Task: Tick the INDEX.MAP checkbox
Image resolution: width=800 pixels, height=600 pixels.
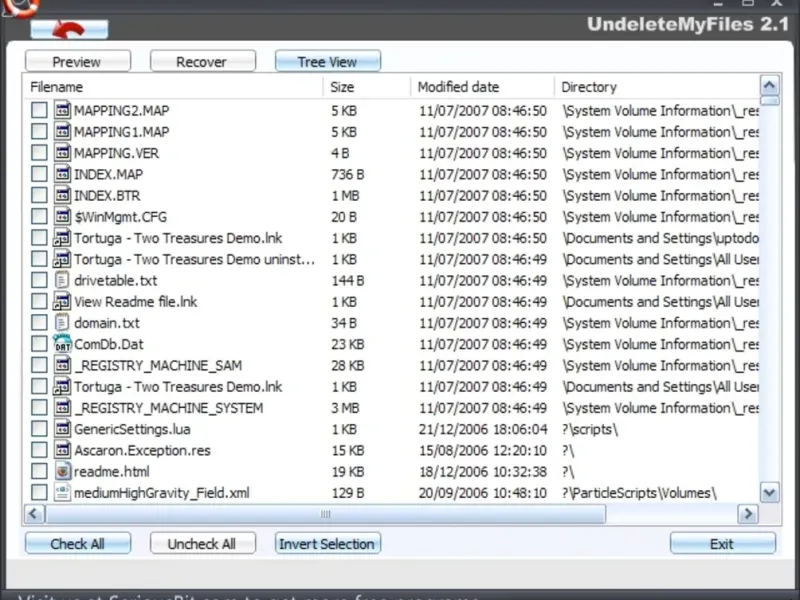Action: click(x=39, y=174)
